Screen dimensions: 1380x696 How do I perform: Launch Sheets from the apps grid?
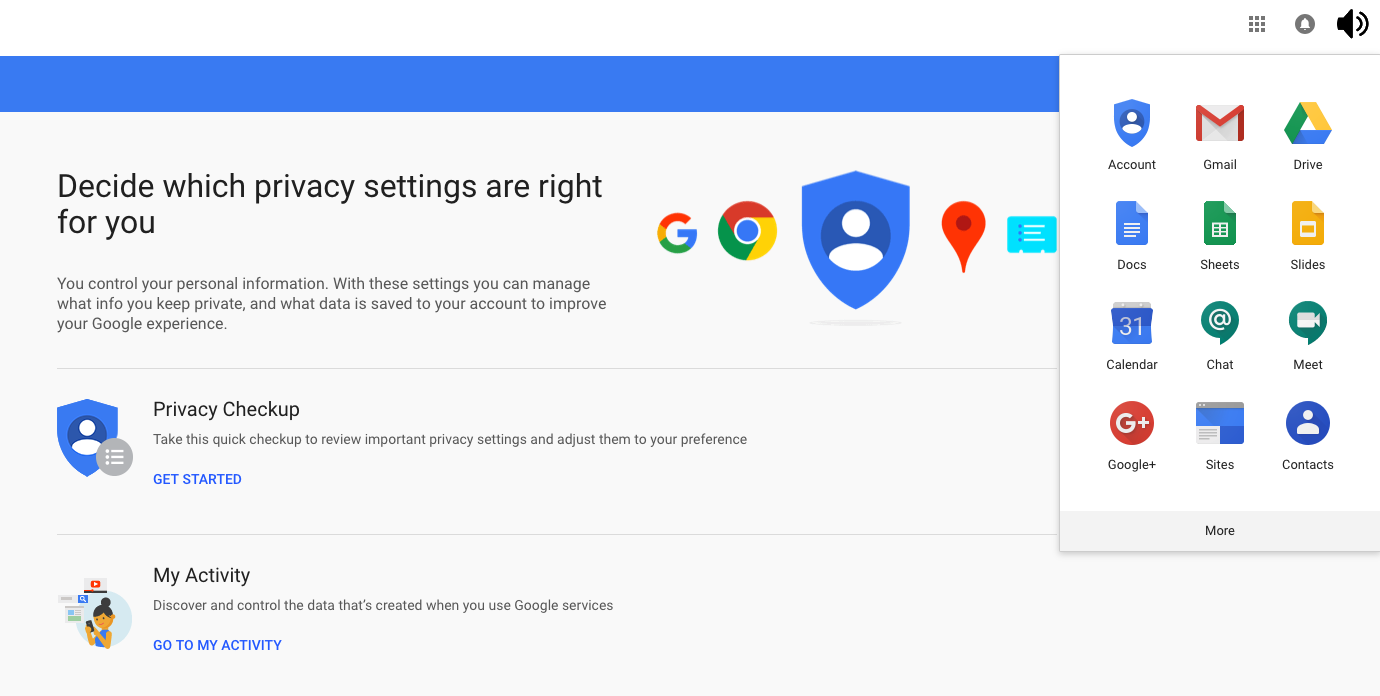(1220, 235)
